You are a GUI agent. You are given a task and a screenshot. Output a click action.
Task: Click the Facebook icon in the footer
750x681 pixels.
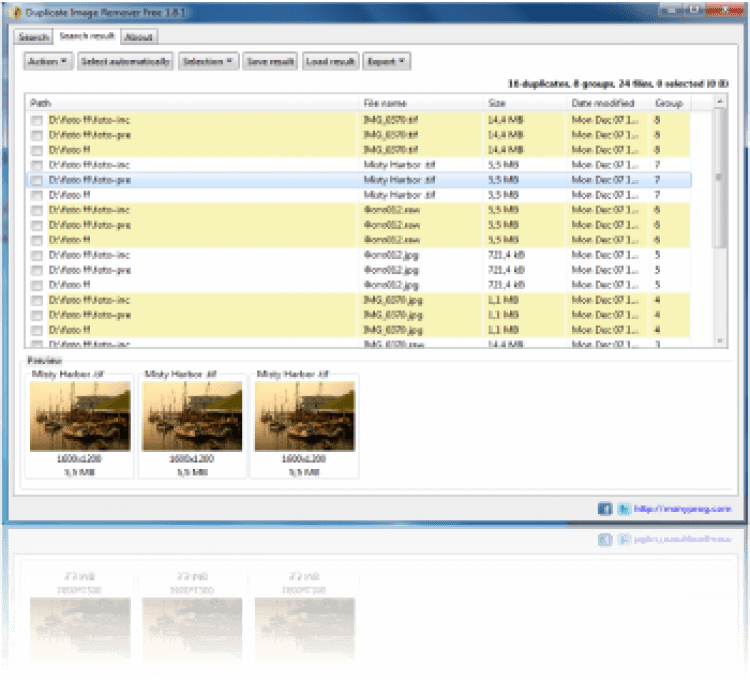[x=605, y=509]
